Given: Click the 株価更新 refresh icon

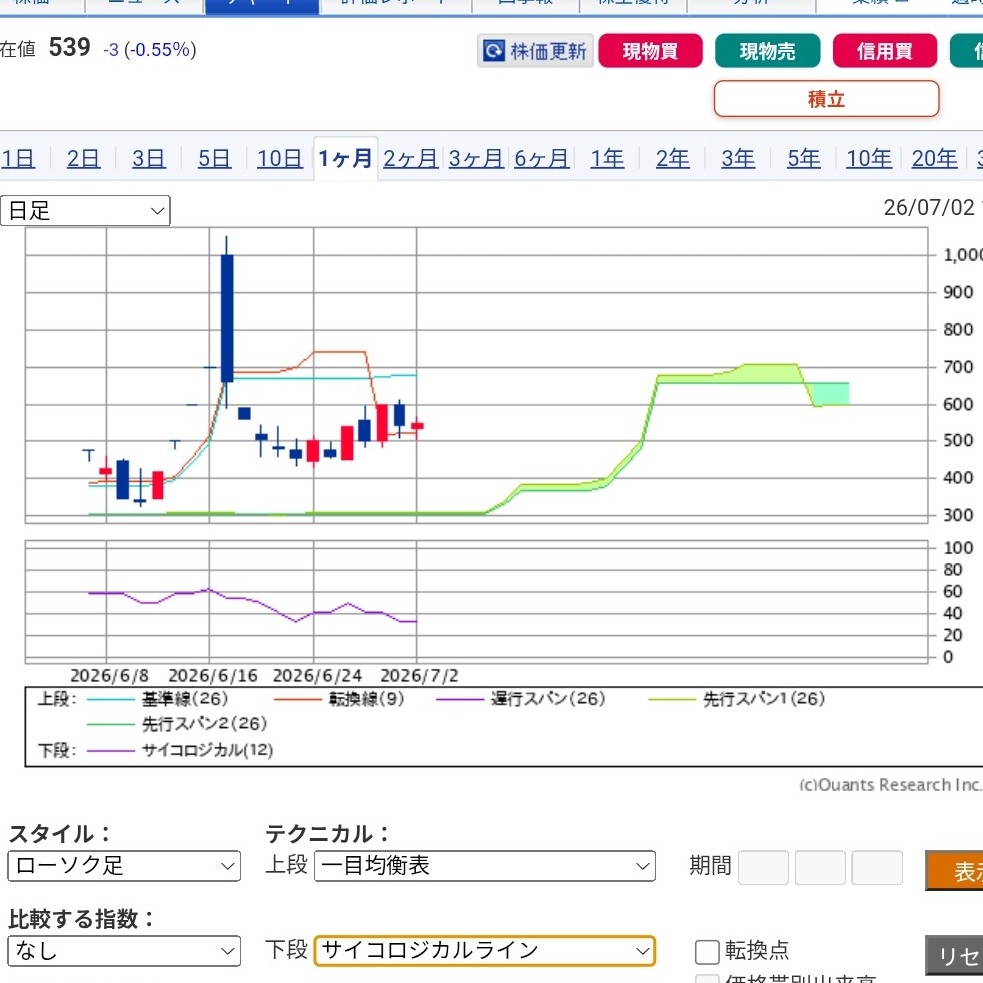Looking at the screenshot, I should pos(493,51).
